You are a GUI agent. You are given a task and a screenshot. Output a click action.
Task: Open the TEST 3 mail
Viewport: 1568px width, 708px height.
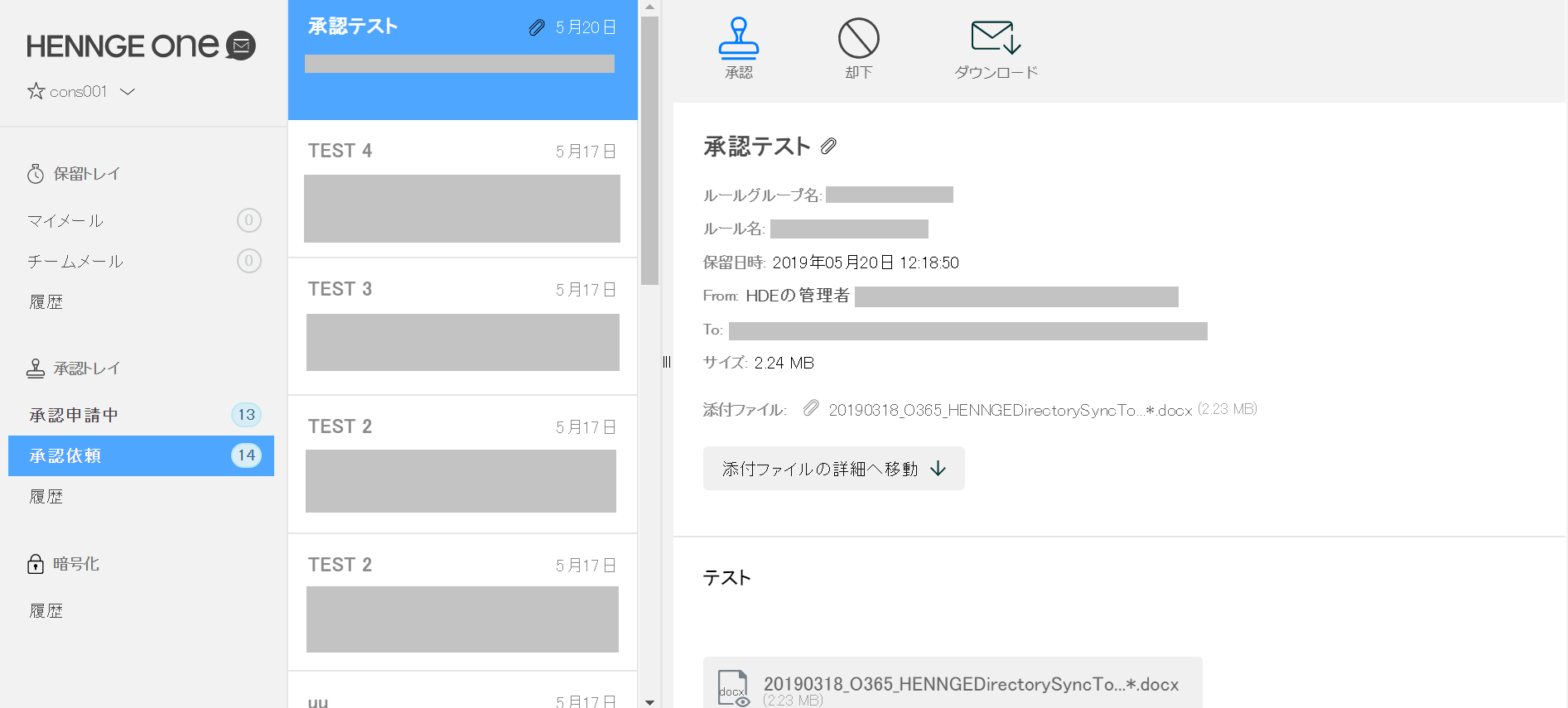point(462,327)
